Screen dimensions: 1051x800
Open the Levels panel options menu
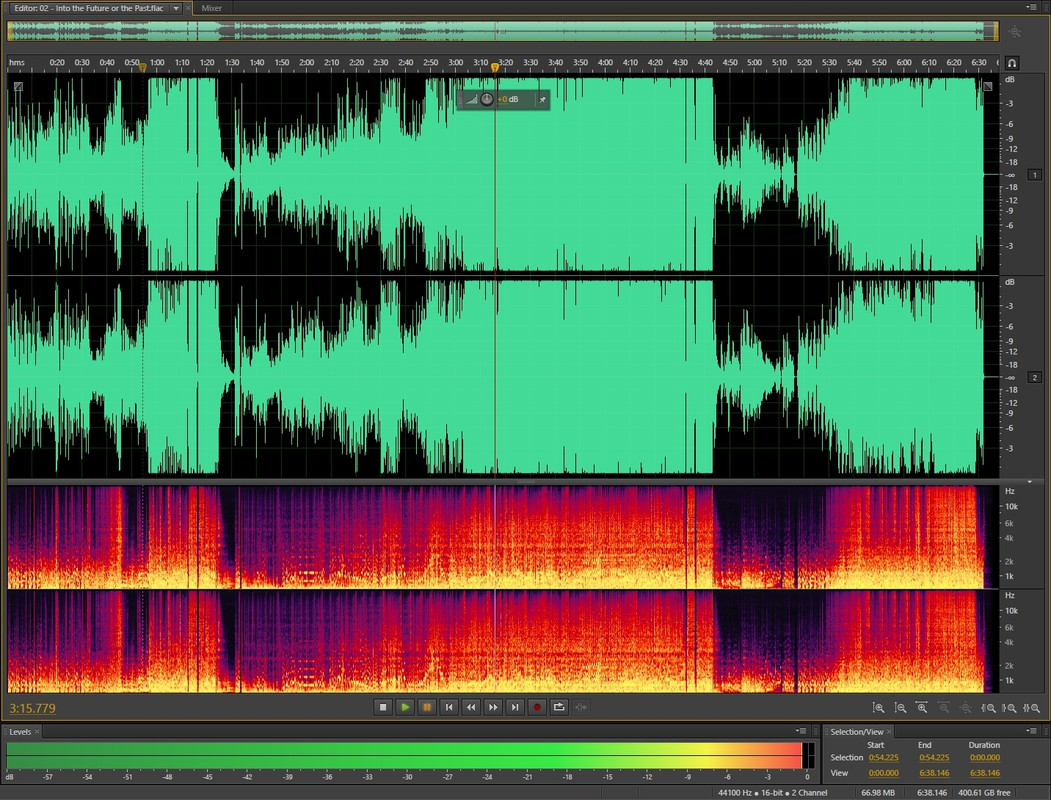point(801,731)
